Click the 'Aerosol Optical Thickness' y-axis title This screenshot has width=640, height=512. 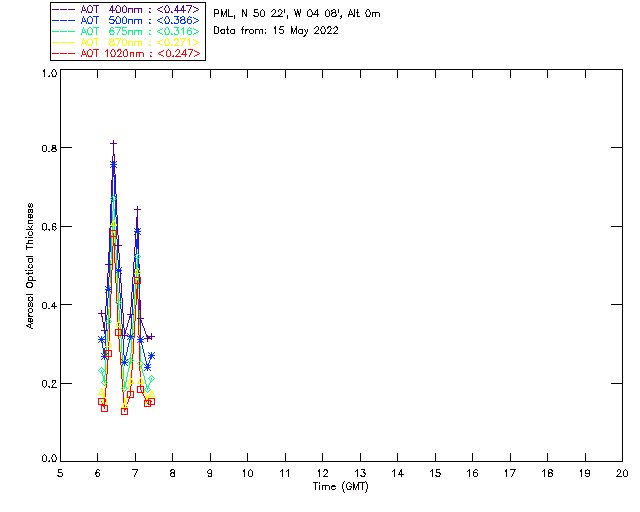(x=31, y=266)
